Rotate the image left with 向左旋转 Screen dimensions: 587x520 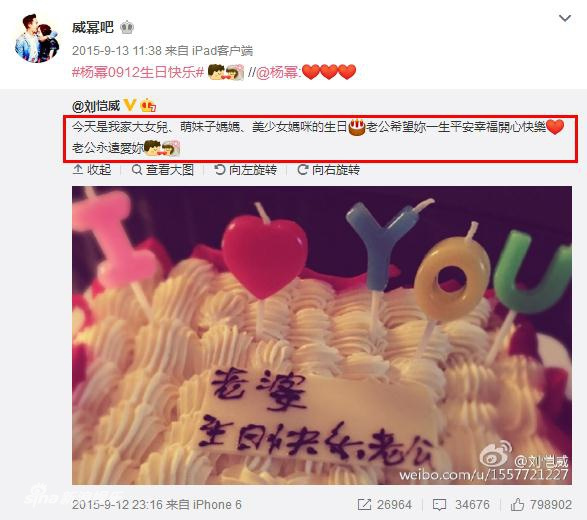245,170
